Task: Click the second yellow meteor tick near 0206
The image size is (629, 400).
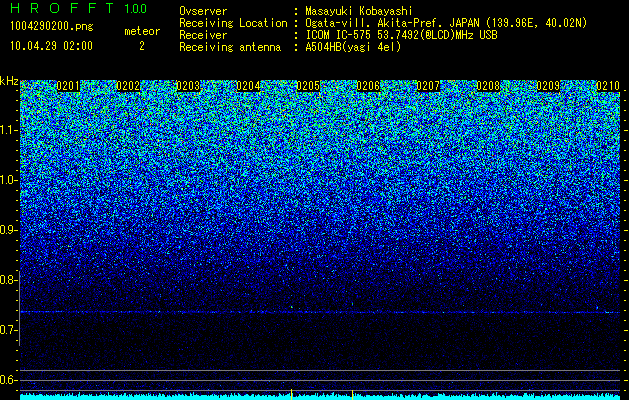Action: pyautogui.click(x=352, y=394)
